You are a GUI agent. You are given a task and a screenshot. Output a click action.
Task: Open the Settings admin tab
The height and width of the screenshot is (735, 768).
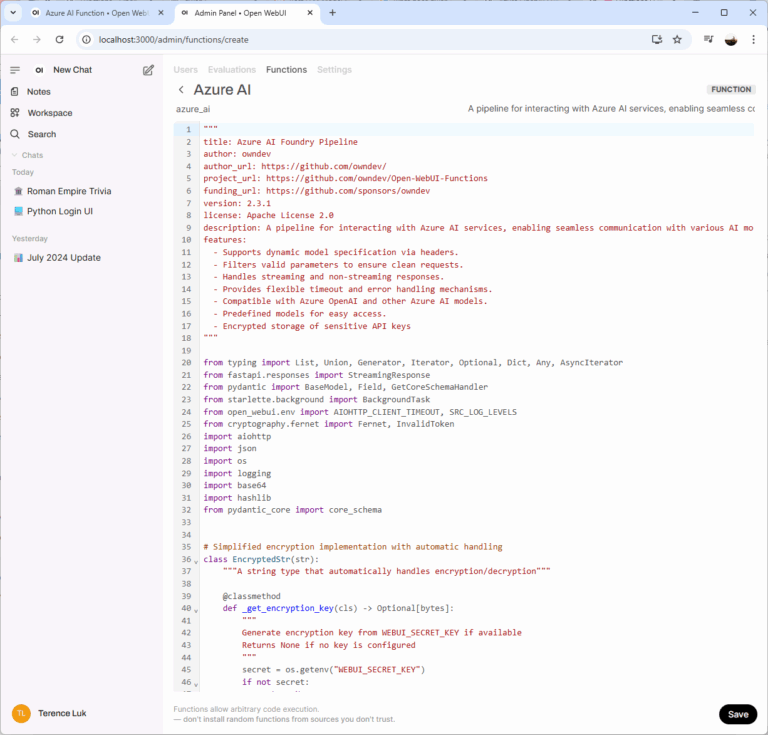point(334,70)
